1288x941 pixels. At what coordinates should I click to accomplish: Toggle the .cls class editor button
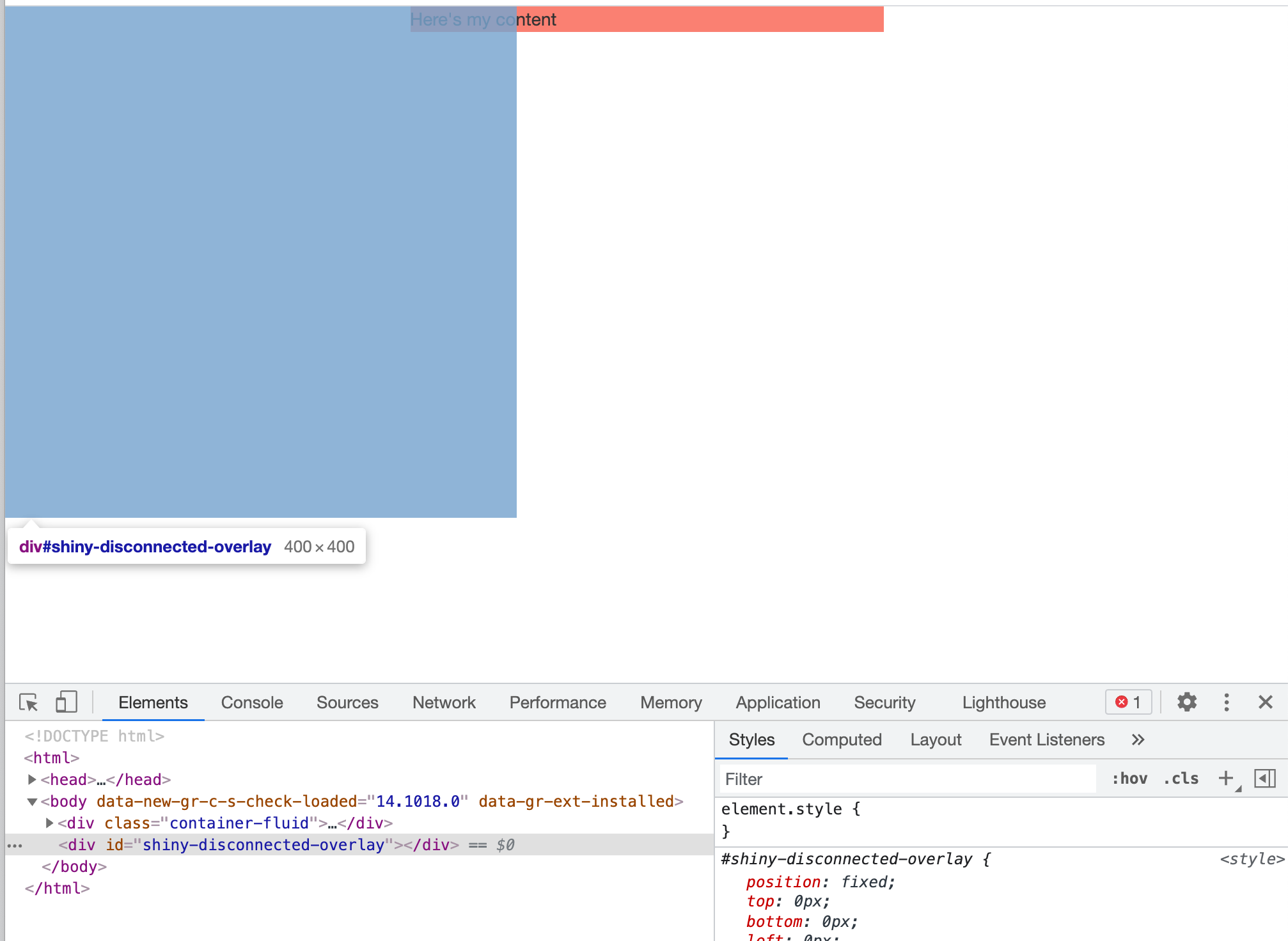click(1181, 778)
